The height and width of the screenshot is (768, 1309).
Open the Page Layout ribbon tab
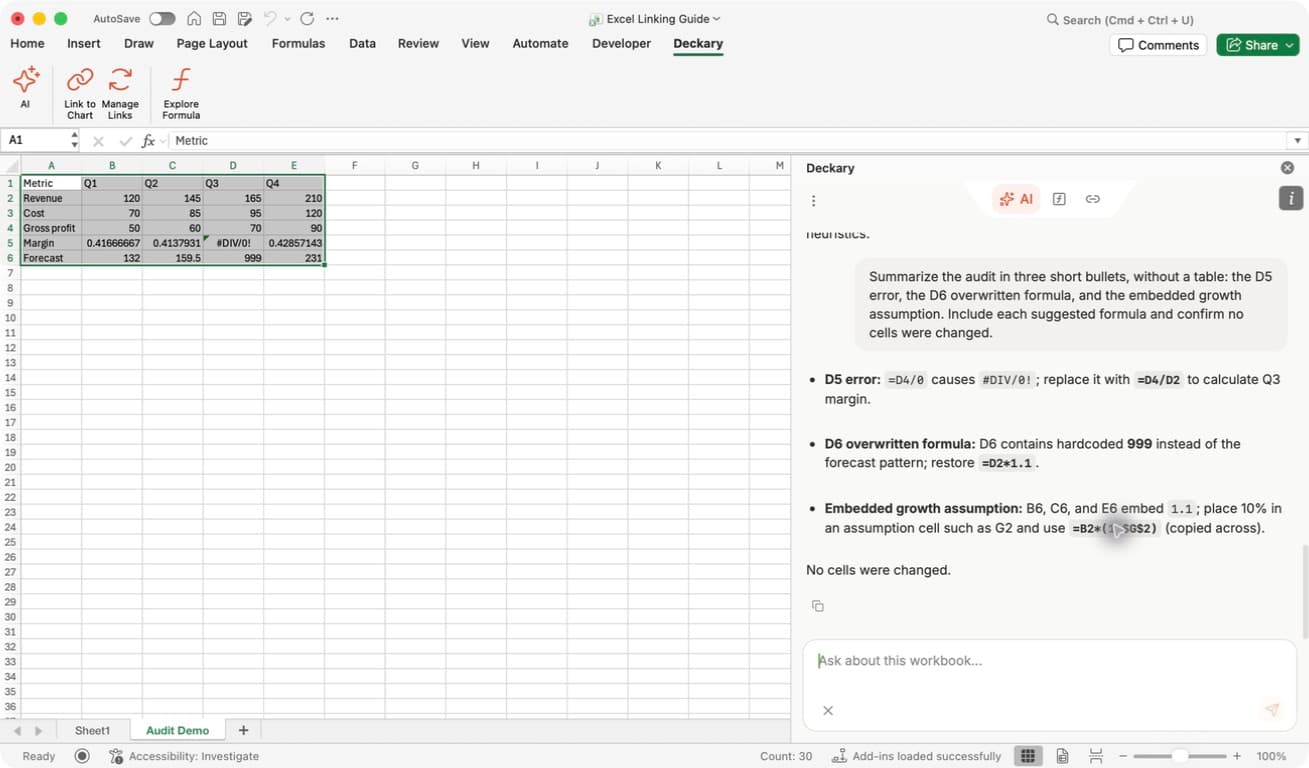[x=212, y=44]
